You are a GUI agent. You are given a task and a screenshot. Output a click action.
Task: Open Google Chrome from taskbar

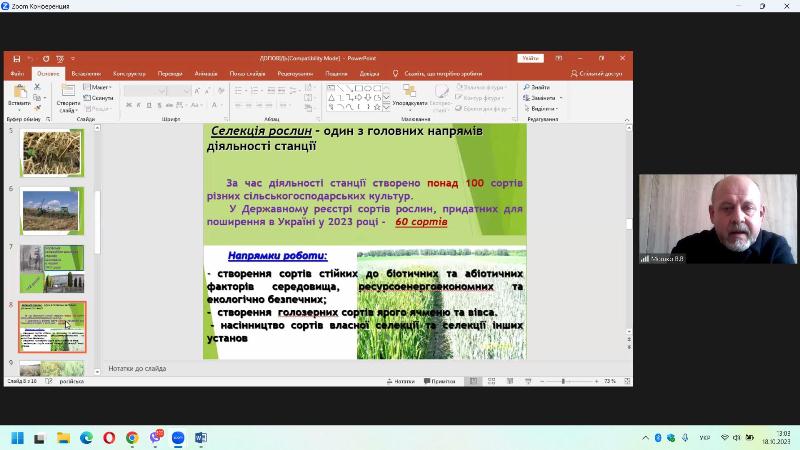pyautogui.click(x=132, y=438)
